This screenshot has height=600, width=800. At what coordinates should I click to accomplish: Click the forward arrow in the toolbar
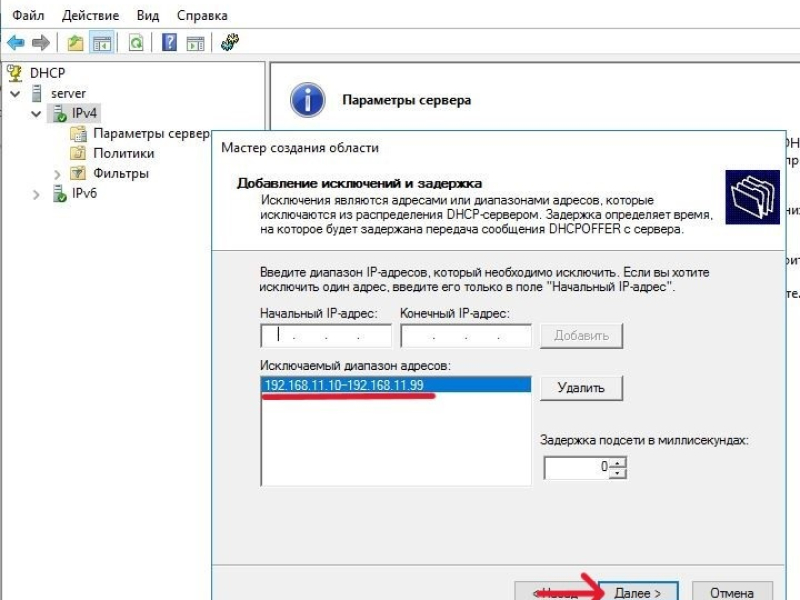[x=41, y=42]
